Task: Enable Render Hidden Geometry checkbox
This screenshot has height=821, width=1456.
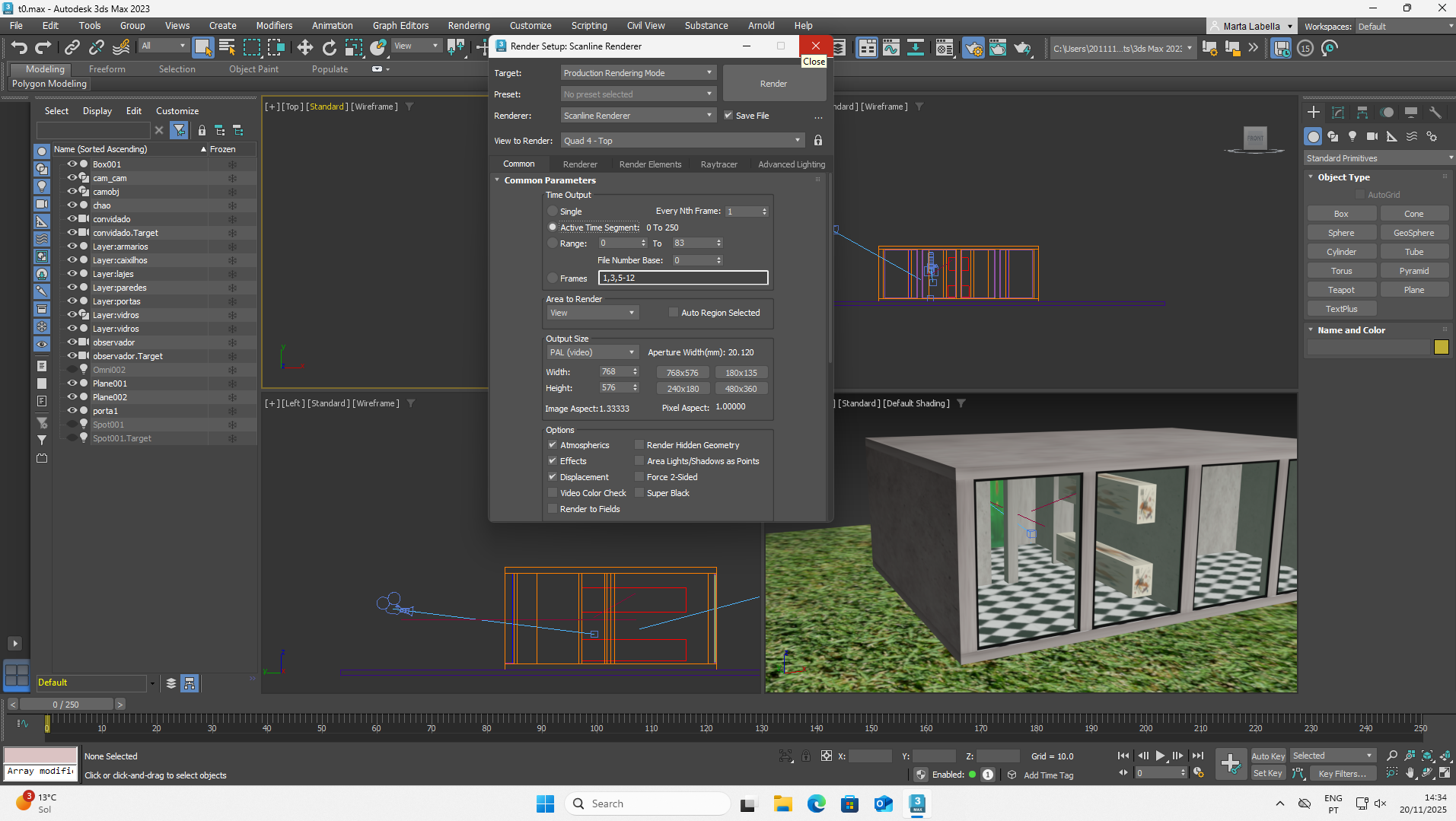Action: (x=639, y=445)
